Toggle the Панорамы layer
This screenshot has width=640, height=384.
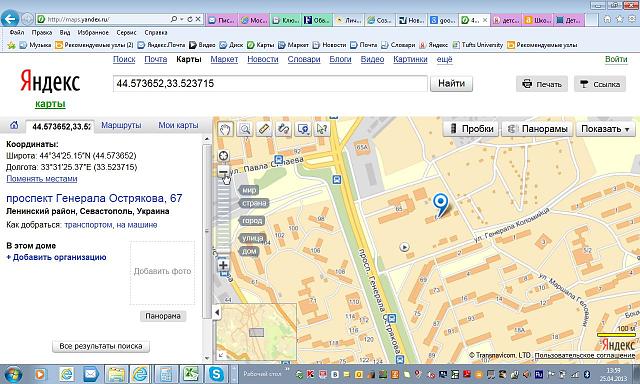tap(537, 129)
